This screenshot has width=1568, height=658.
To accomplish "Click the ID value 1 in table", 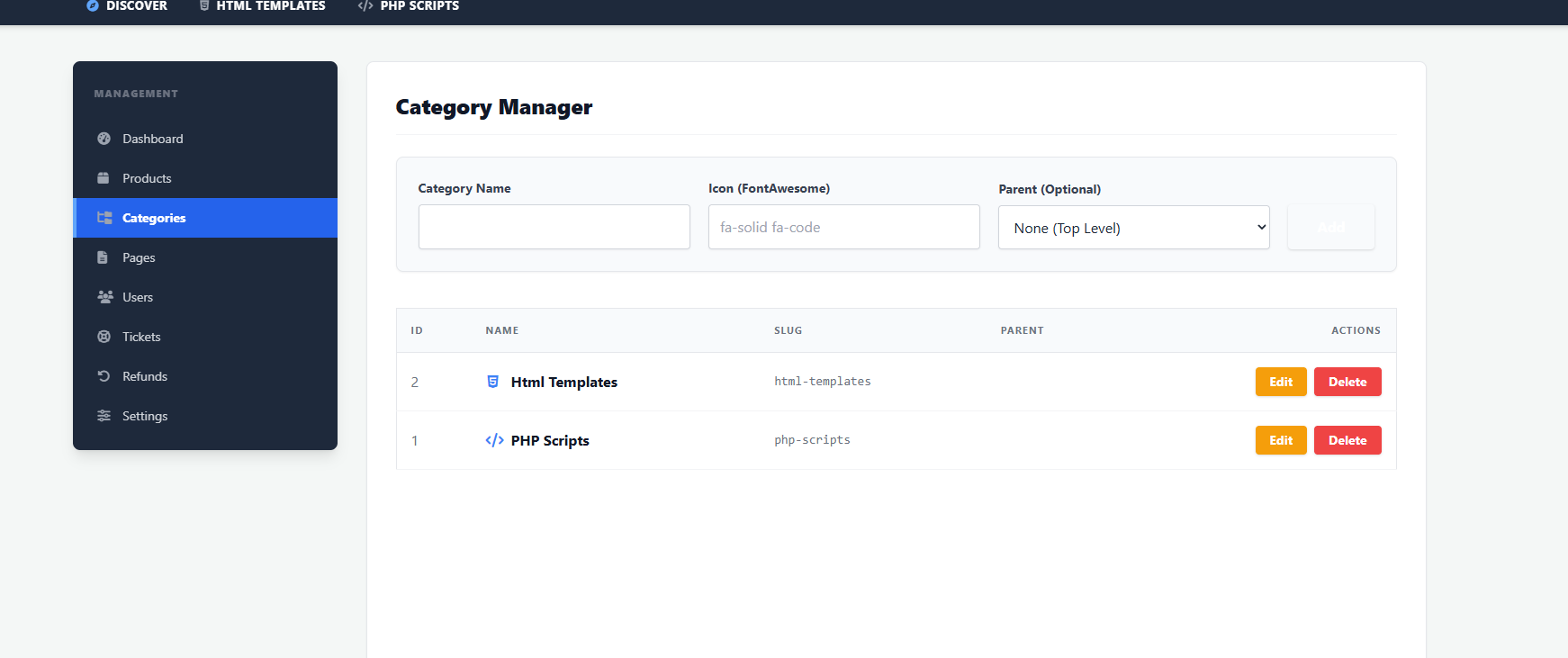I will 415,440.
